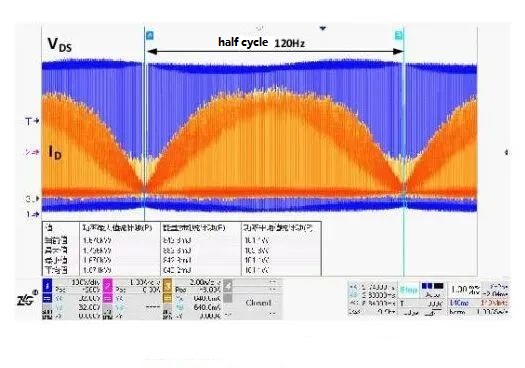
Task: Toggle channel 3 coupling icon below badge
Action: coord(167,297)
